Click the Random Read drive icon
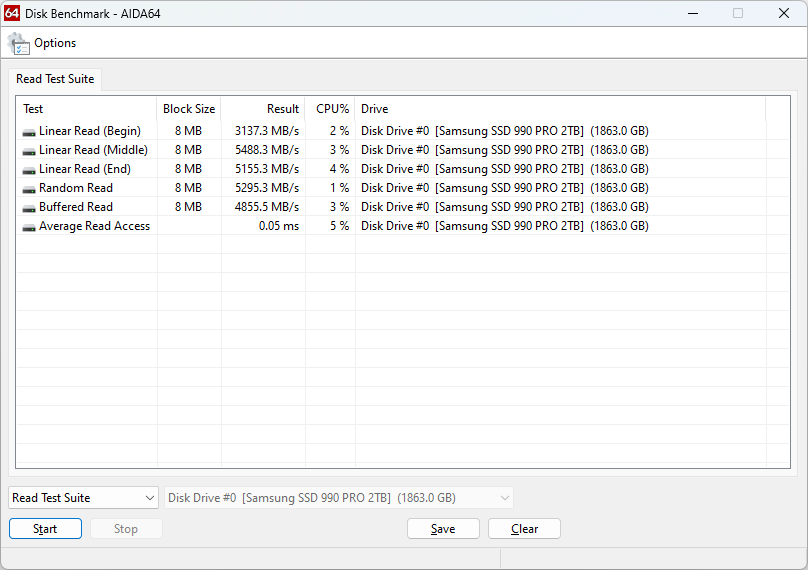 29,188
